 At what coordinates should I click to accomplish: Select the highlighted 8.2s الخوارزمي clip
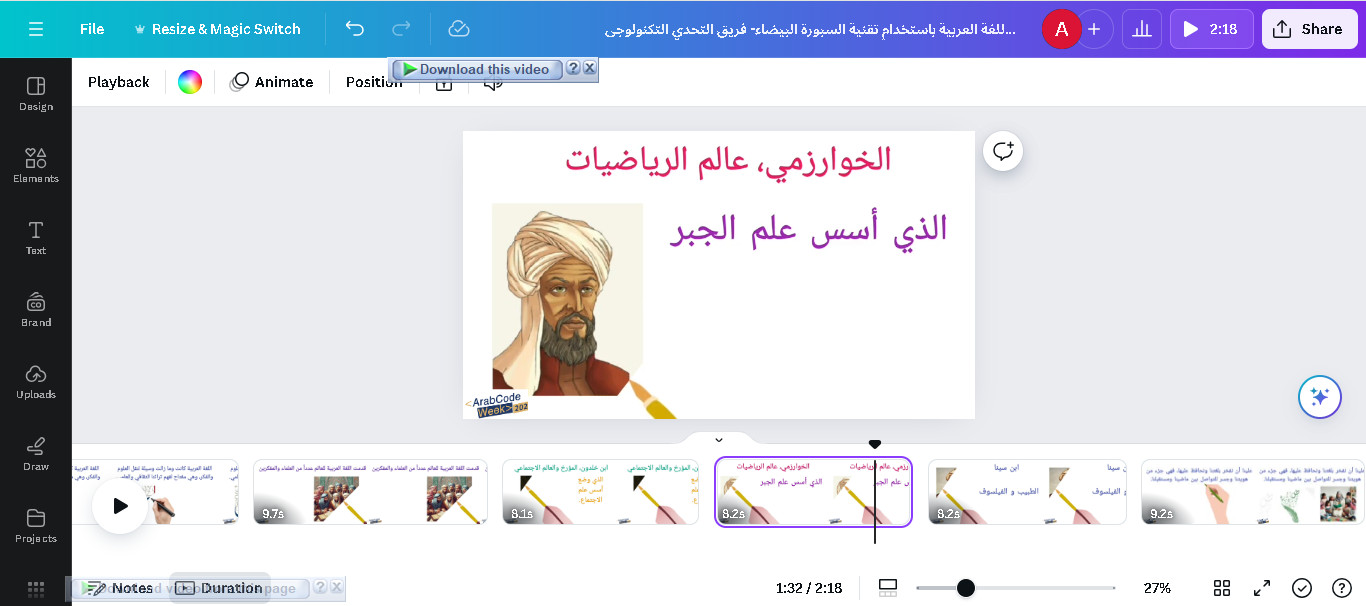coord(813,492)
